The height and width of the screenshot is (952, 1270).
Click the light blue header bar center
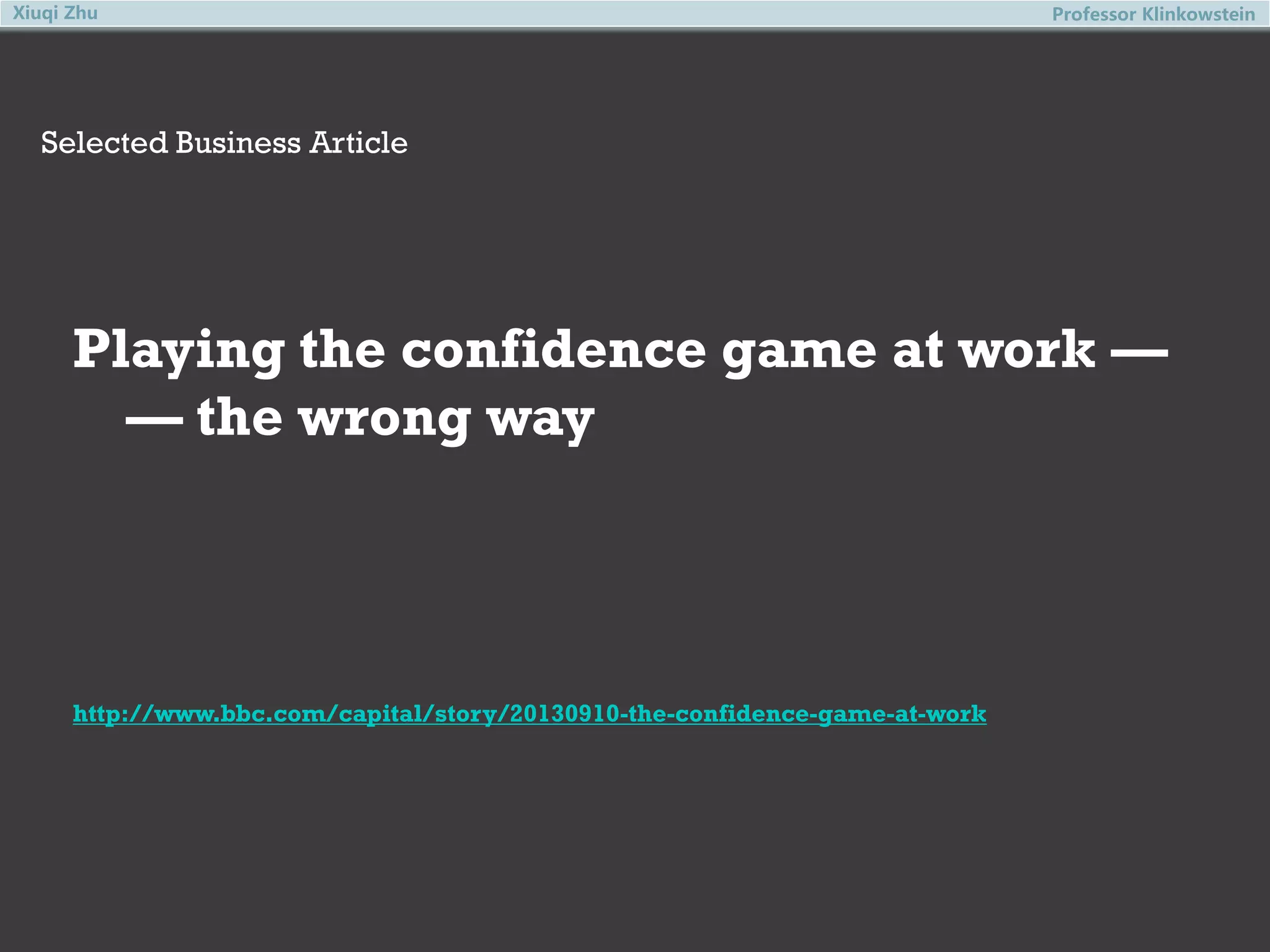point(635,14)
